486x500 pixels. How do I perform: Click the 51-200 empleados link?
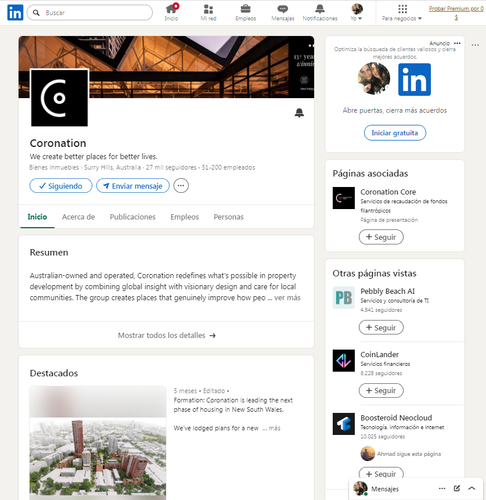[x=228, y=167]
